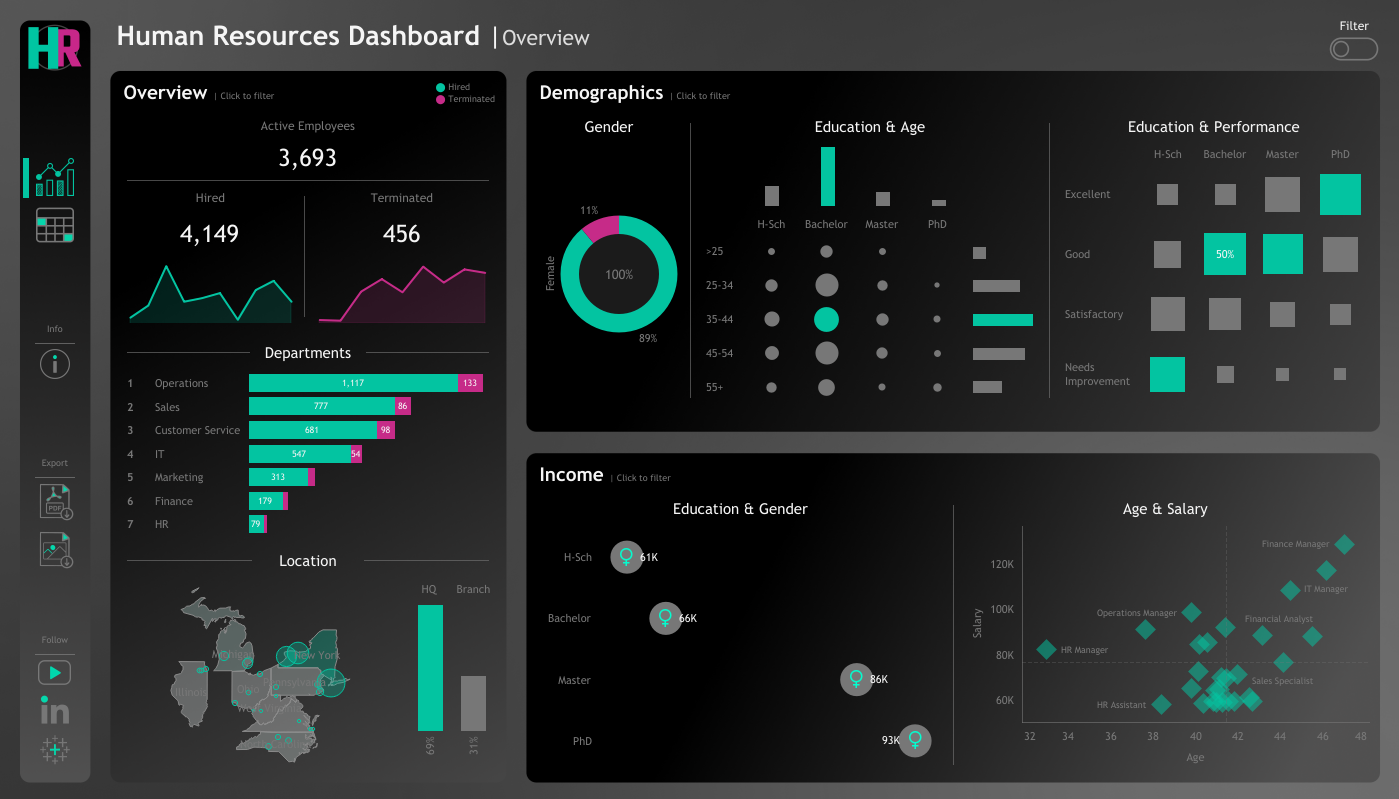The height and width of the screenshot is (799, 1399).
Task: Open the Overview chart dashboard icon
Action: point(55,177)
